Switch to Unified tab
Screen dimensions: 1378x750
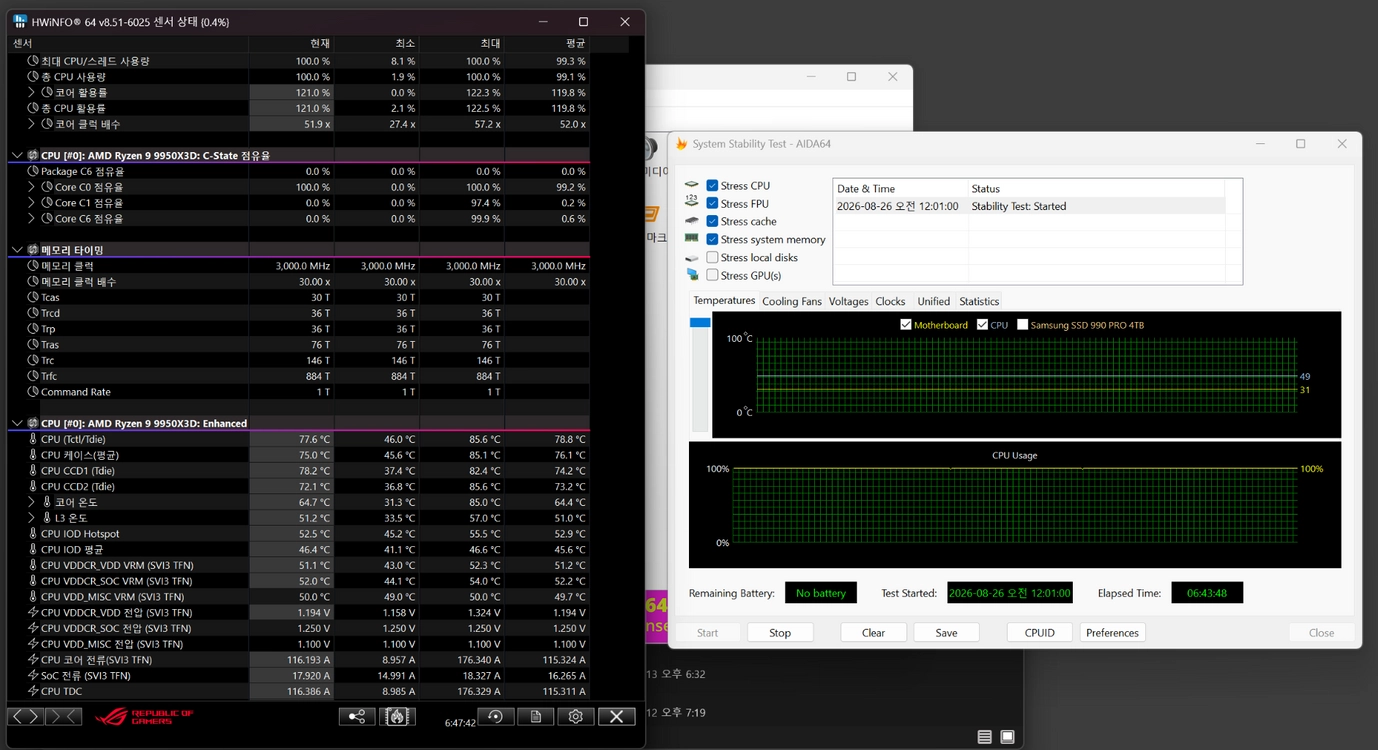click(933, 301)
